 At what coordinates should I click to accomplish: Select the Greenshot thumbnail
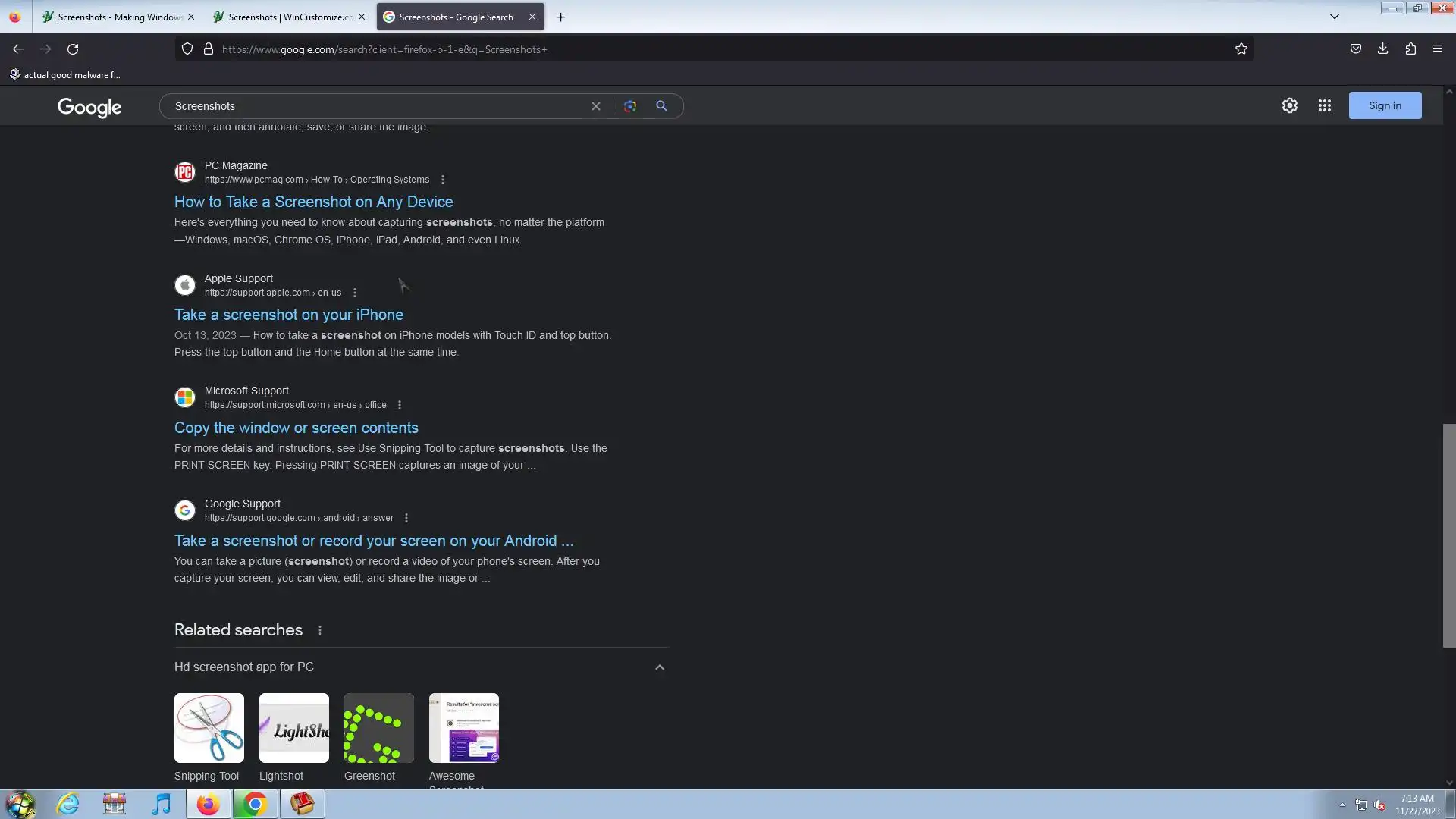point(378,728)
